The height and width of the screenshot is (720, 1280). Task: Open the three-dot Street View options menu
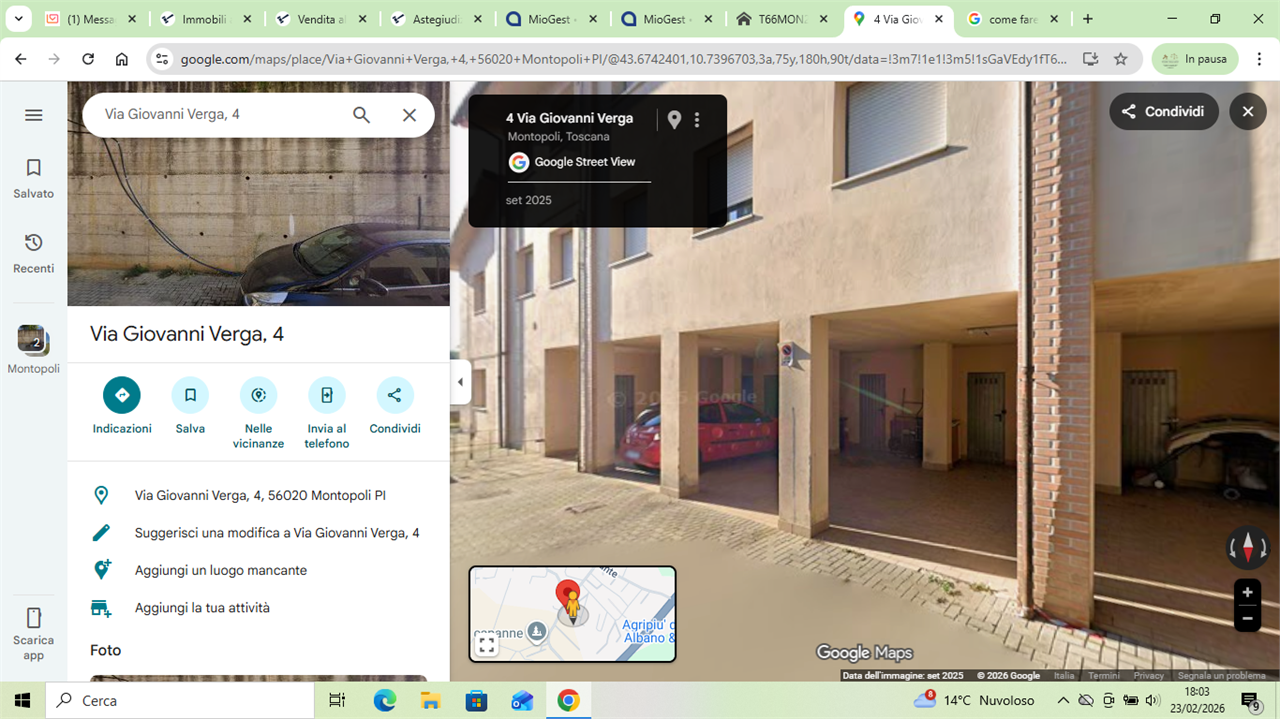click(697, 120)
